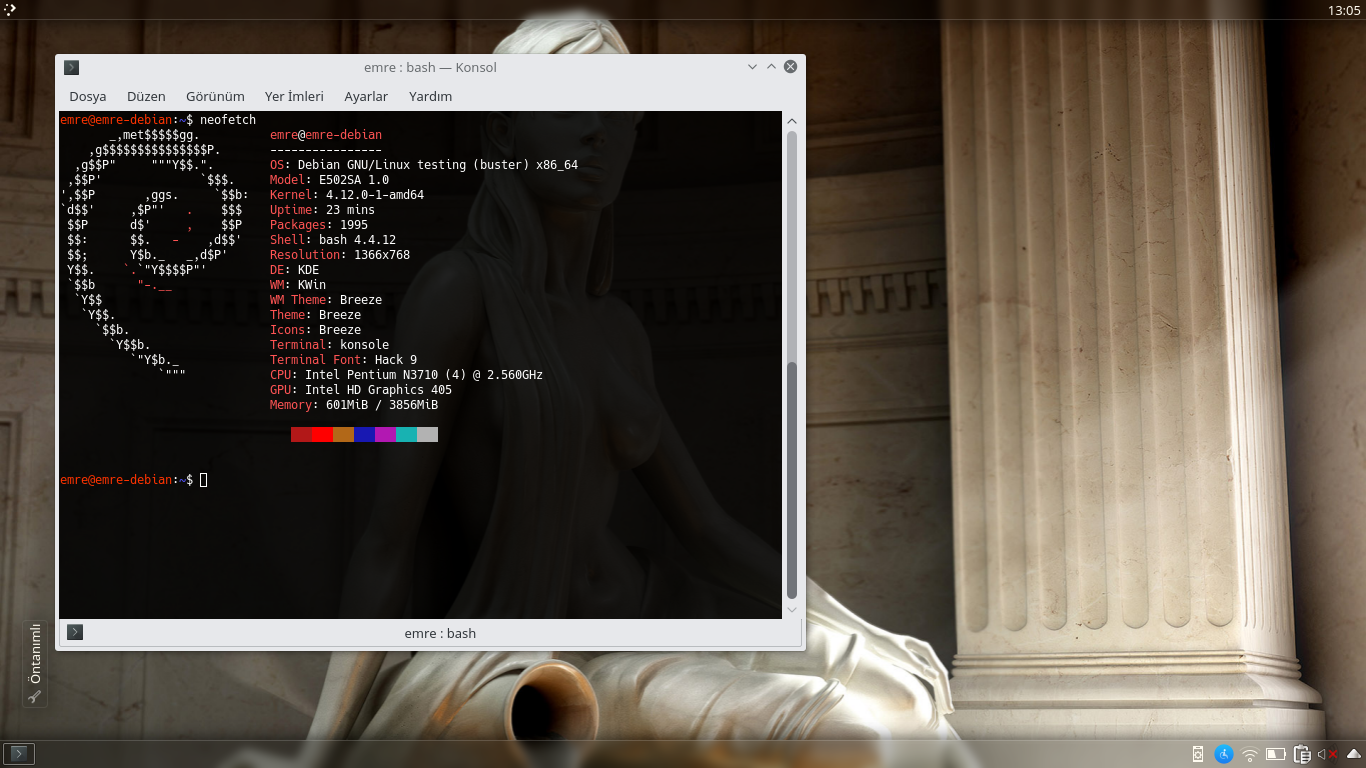Click the terminal cursor at the empty prompt

(204, 480)
